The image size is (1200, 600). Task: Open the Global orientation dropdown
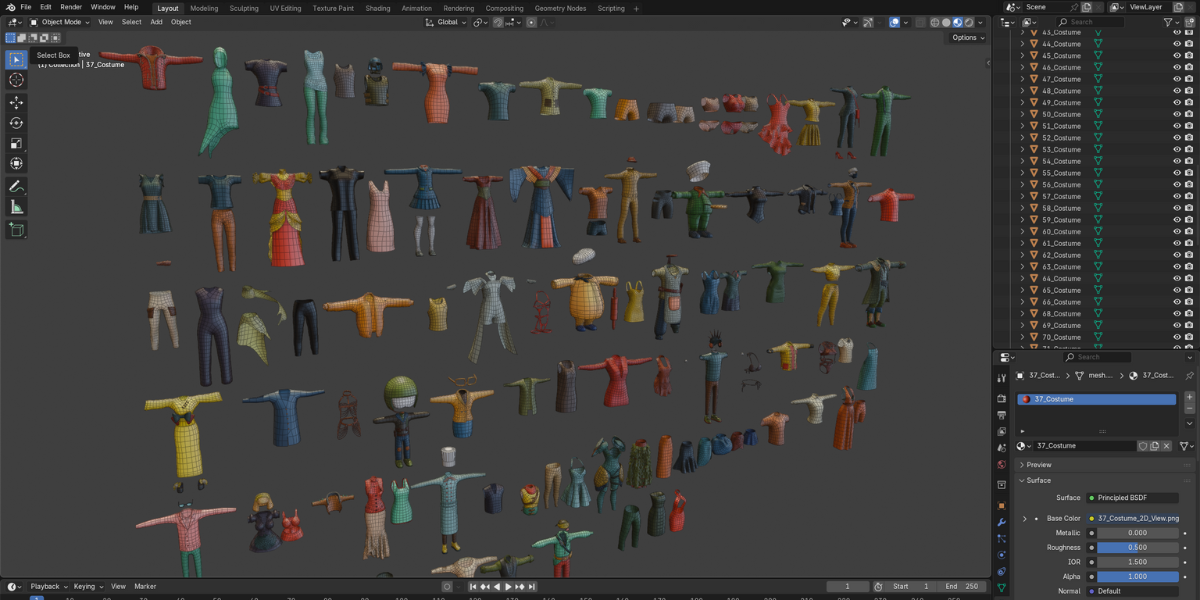click(x=445, y=22)
